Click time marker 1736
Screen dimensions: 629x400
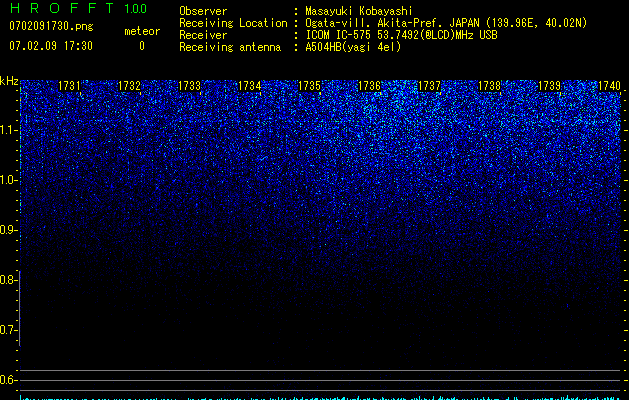point(369,86)
